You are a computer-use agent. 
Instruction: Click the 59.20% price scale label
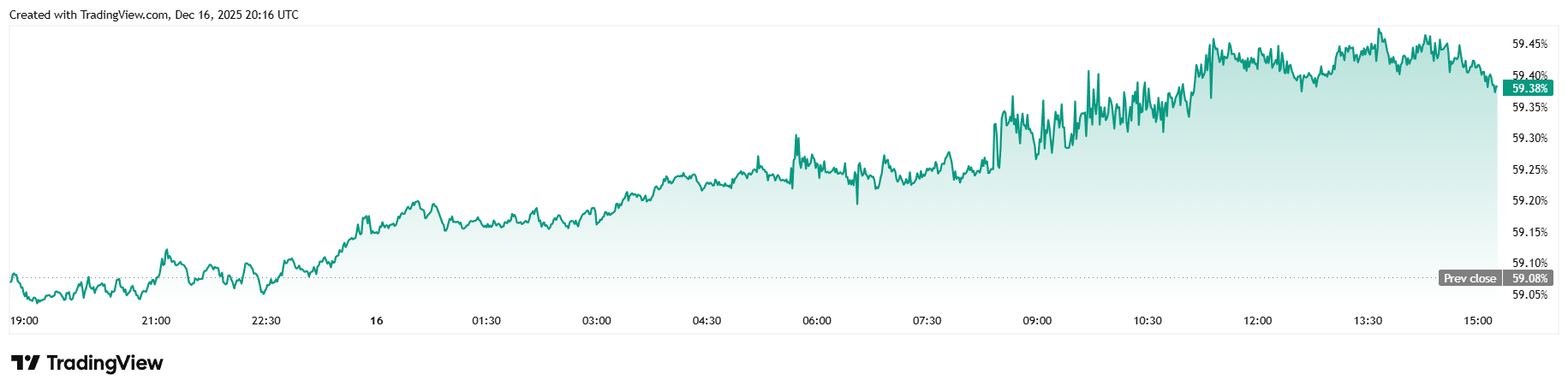click(x=1529, y=200)
